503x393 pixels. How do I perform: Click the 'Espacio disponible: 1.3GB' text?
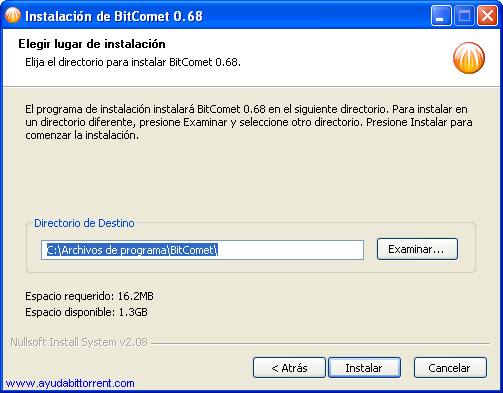tap(86, 312)
